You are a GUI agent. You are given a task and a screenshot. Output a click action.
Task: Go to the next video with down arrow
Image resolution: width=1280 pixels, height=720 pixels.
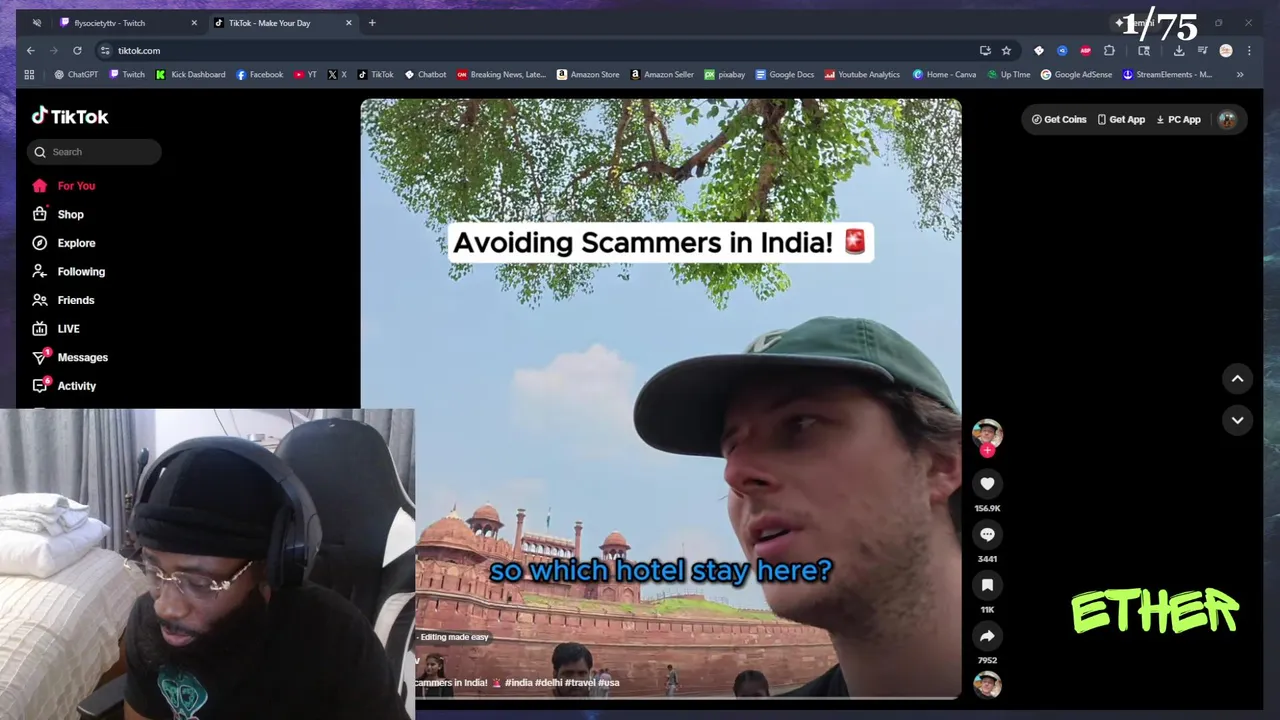click(x=1237, y=420)
